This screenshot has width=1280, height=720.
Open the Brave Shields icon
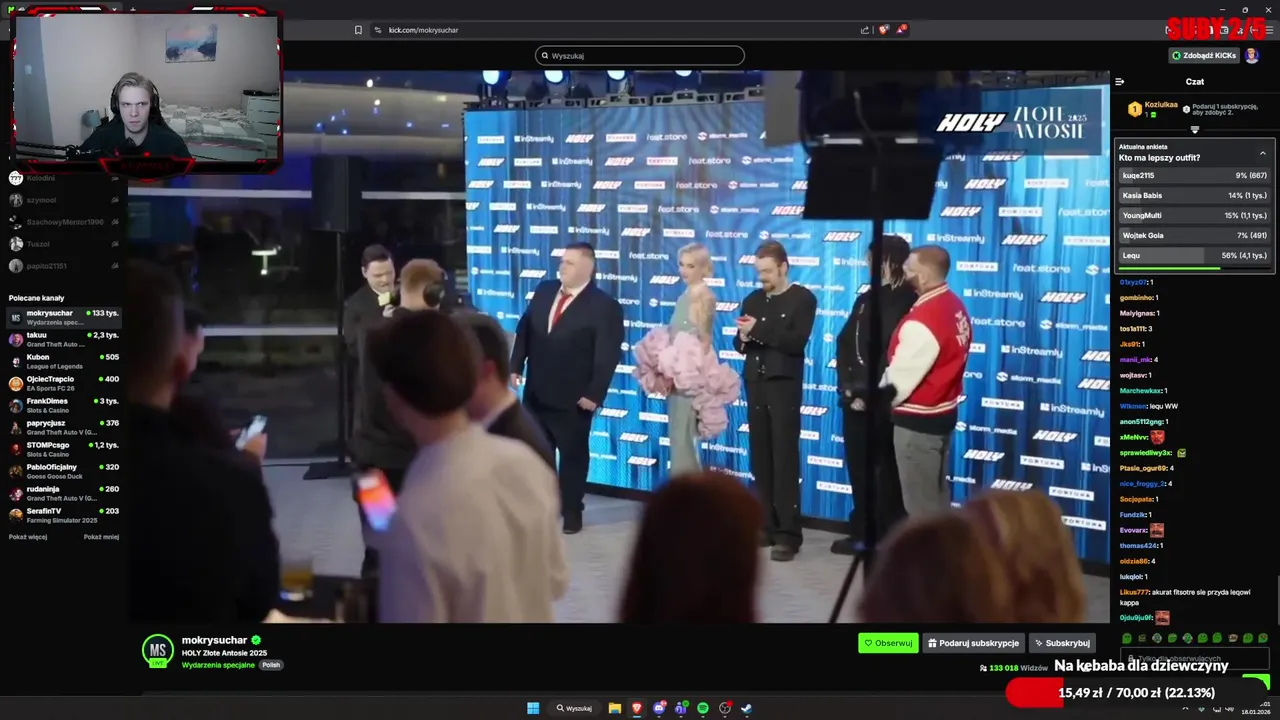(883, 30)
